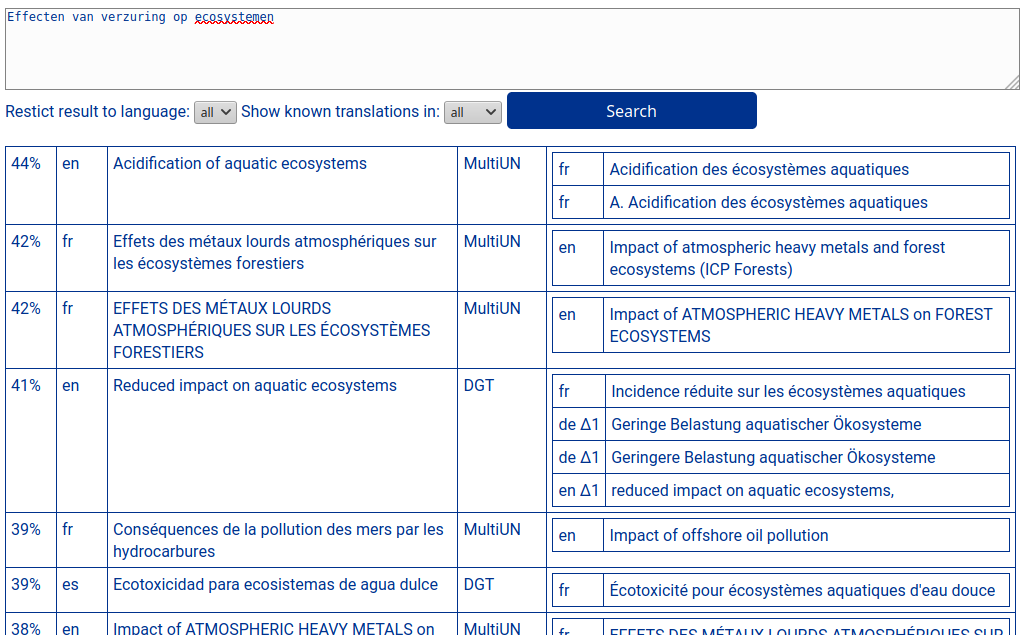This screenshot has height=635, width=1027.
Task: Click 'Impact of offshore oil pollution' translation
Action: coord(719,536)
